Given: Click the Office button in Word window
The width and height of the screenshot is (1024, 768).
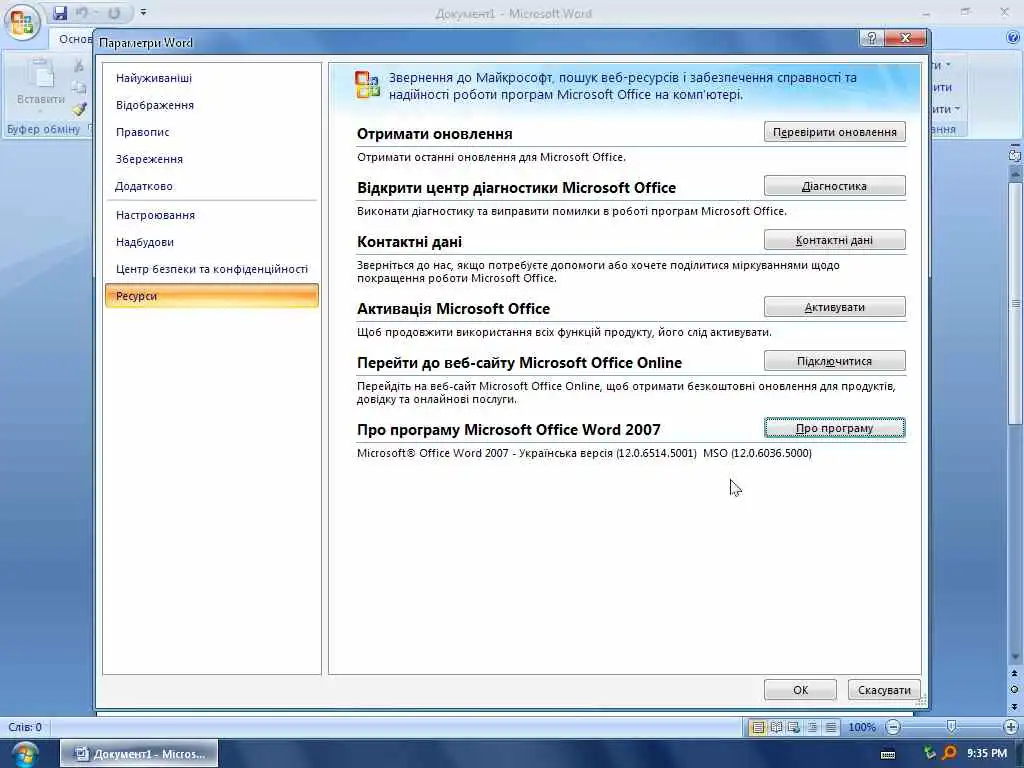Looking at the screenshot, I should coord(22,21).
